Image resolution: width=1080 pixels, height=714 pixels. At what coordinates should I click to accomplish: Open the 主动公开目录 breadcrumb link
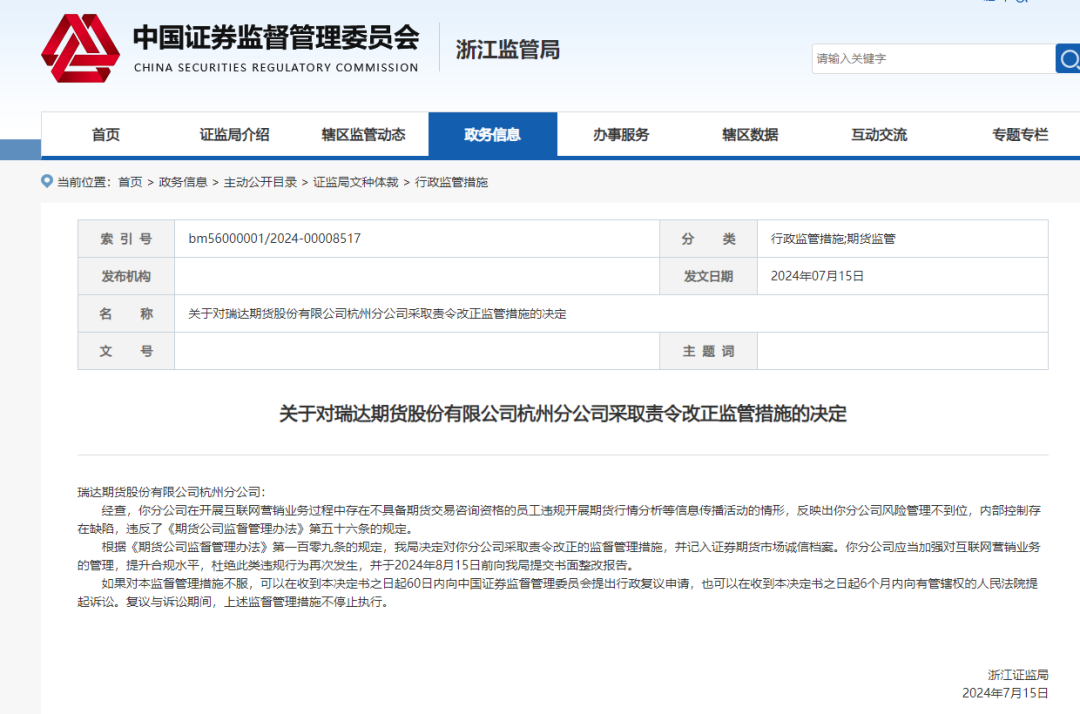pyautogui.click(x=260, y=182)
